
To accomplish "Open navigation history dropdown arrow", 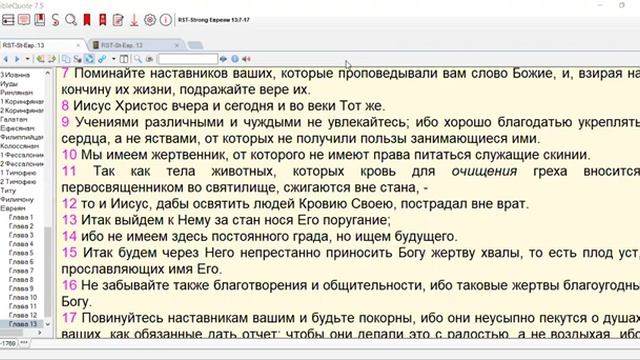I will point(27,59).
